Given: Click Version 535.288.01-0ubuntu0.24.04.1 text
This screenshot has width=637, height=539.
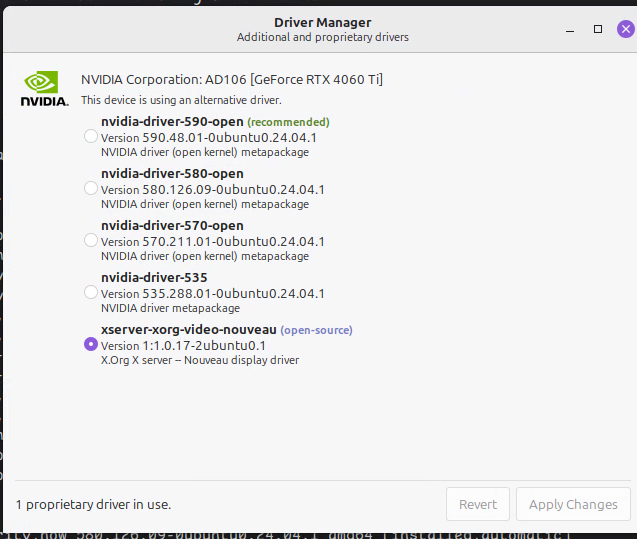Looking at the screenshot, I should (x=213, y=294).
